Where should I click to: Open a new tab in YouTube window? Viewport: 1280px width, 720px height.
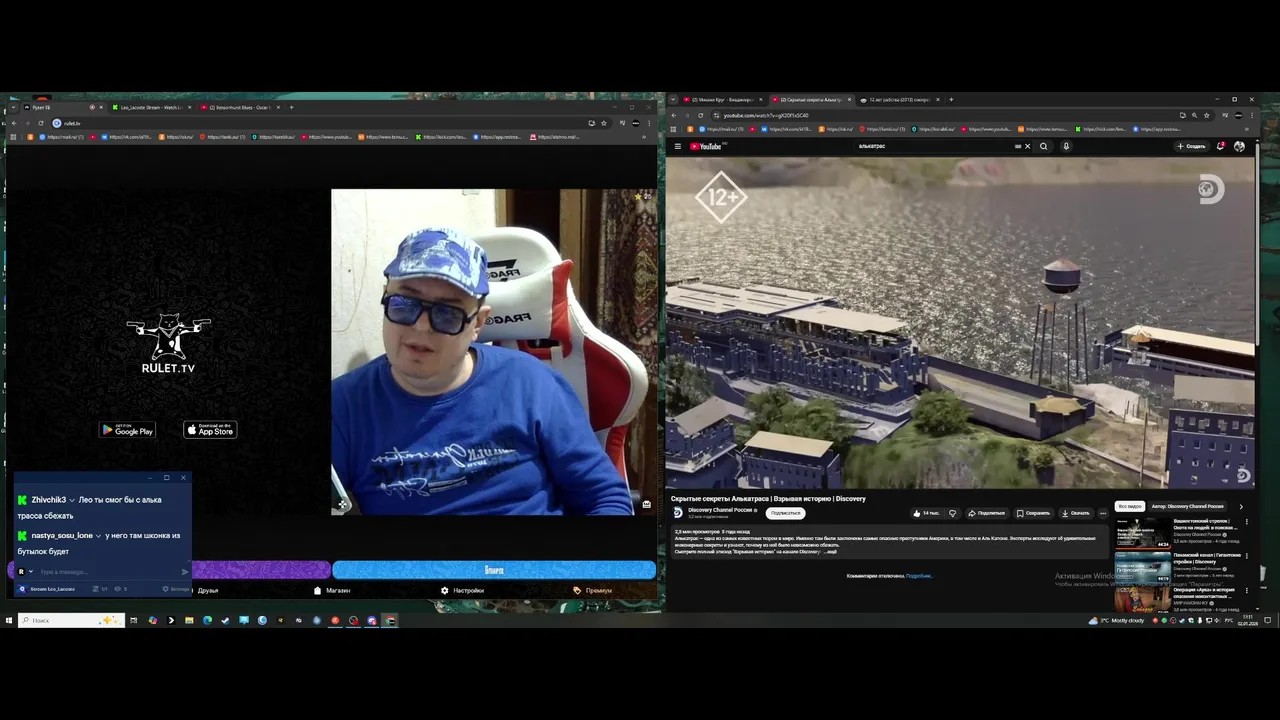[951, 100]
